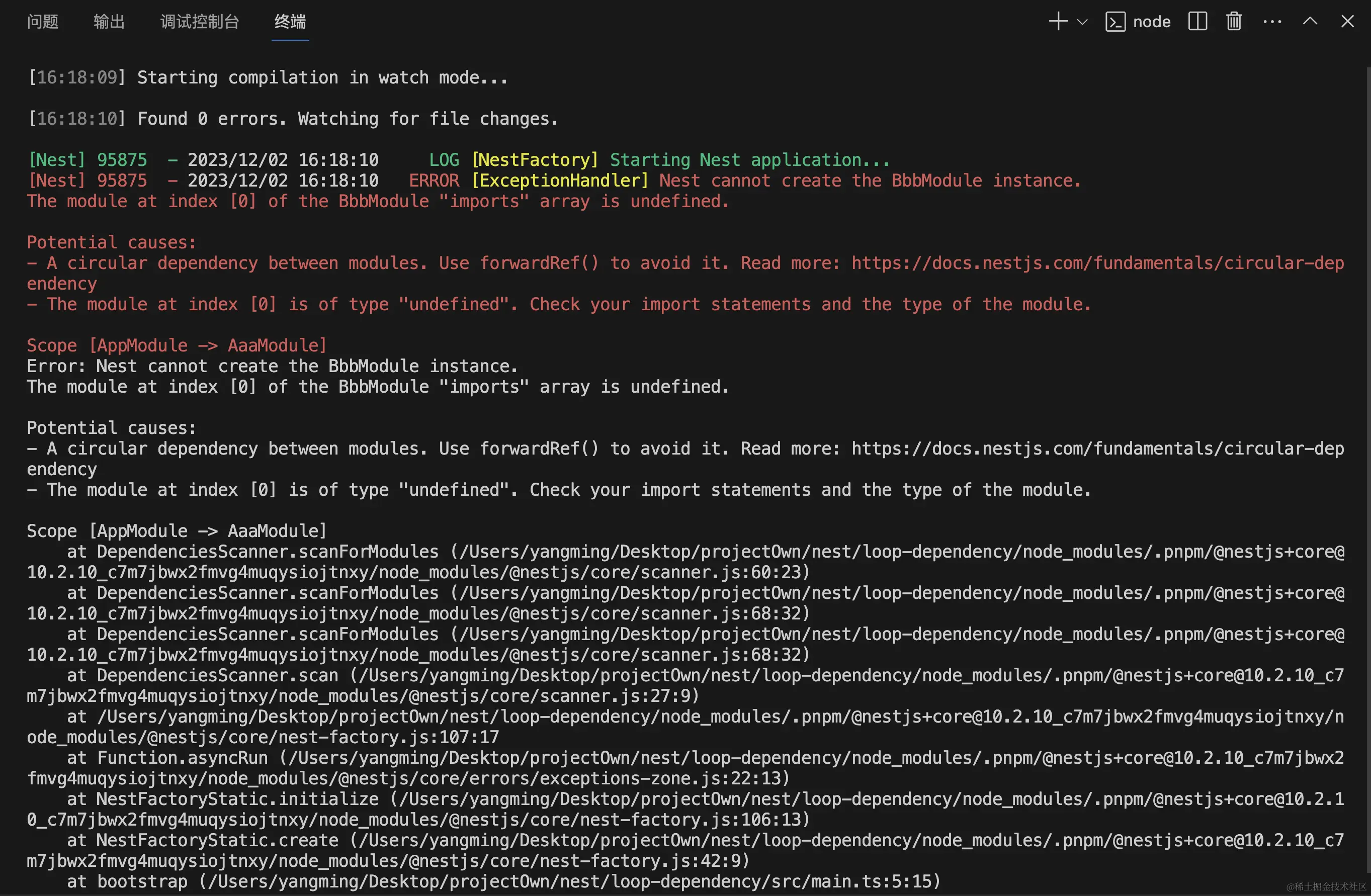1371x896 pixels.
Task: Close the terminal panel
Action: pyautogui.click(x=1347, y=22)
